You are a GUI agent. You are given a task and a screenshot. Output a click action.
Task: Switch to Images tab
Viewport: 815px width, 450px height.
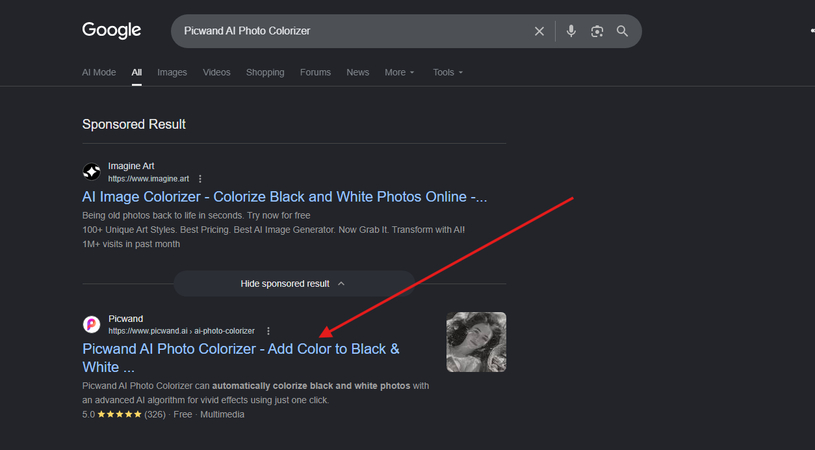point(172,72)
